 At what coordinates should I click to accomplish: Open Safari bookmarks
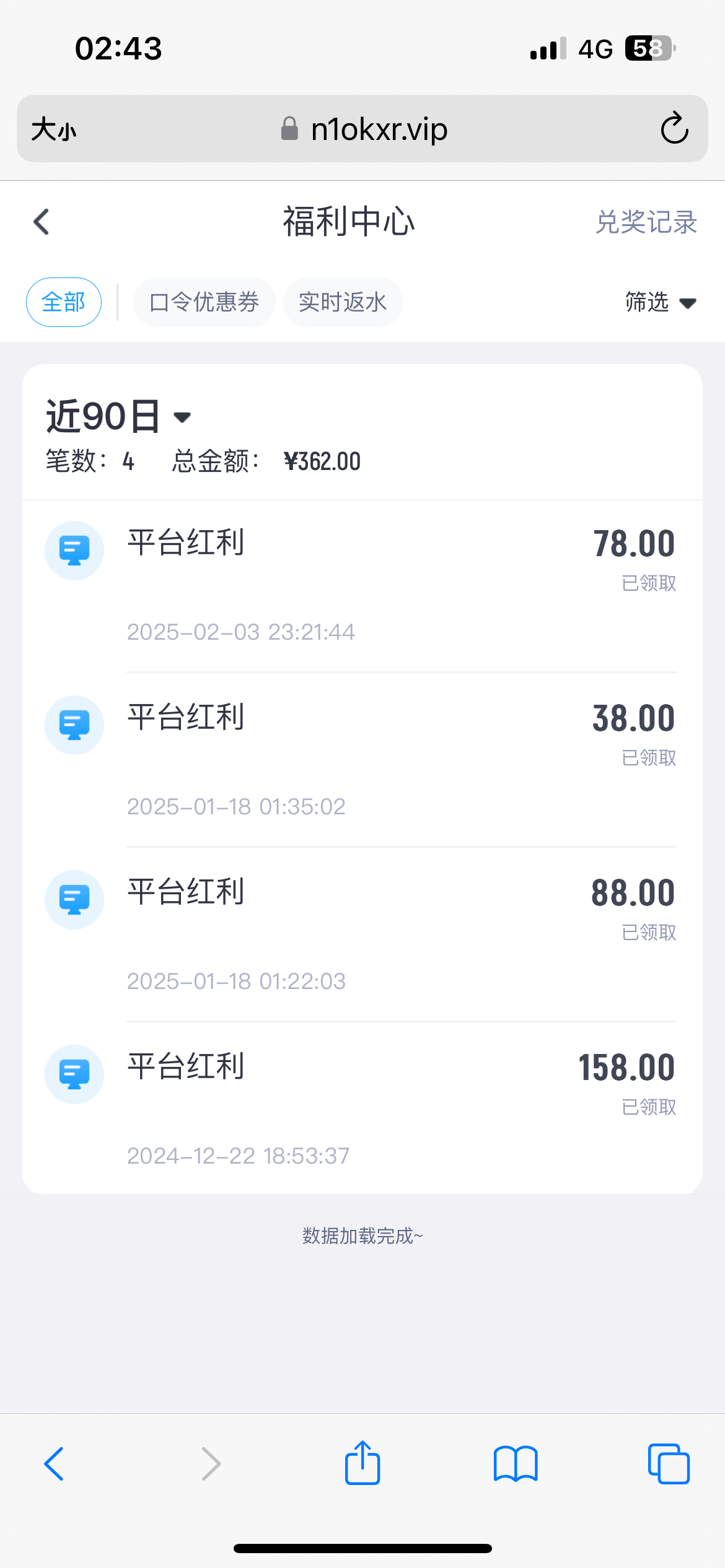coord(516,1464)
